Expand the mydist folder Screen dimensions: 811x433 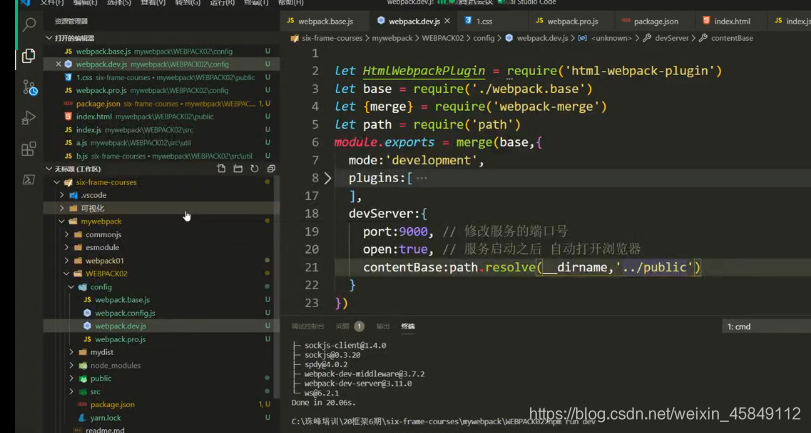click(x=71, y=352)
